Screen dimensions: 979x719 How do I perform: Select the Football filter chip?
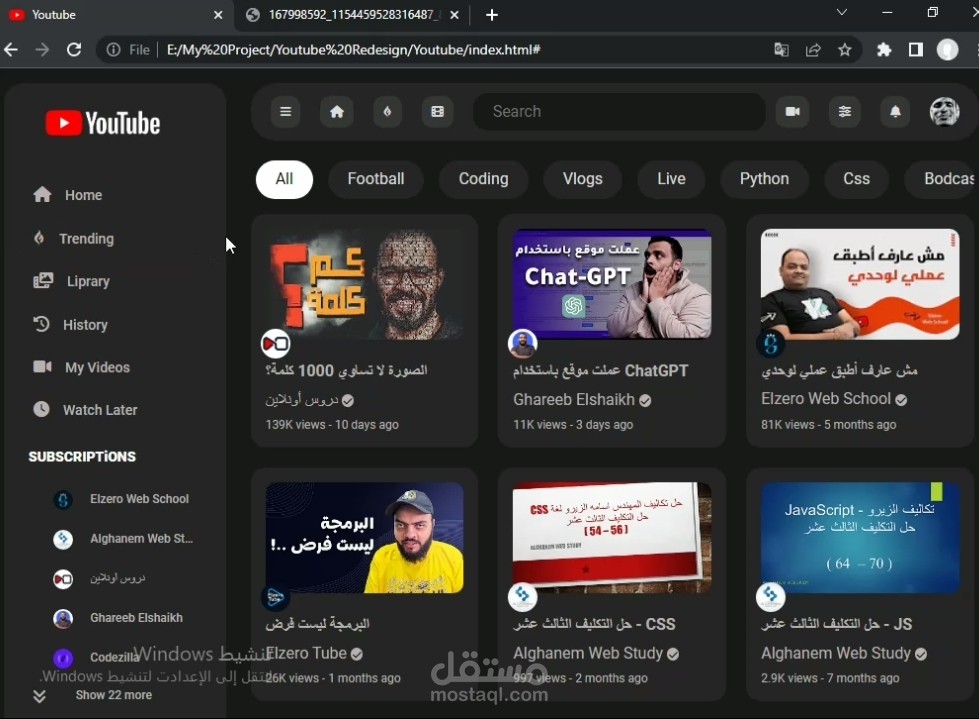click(x=376, y=179)
